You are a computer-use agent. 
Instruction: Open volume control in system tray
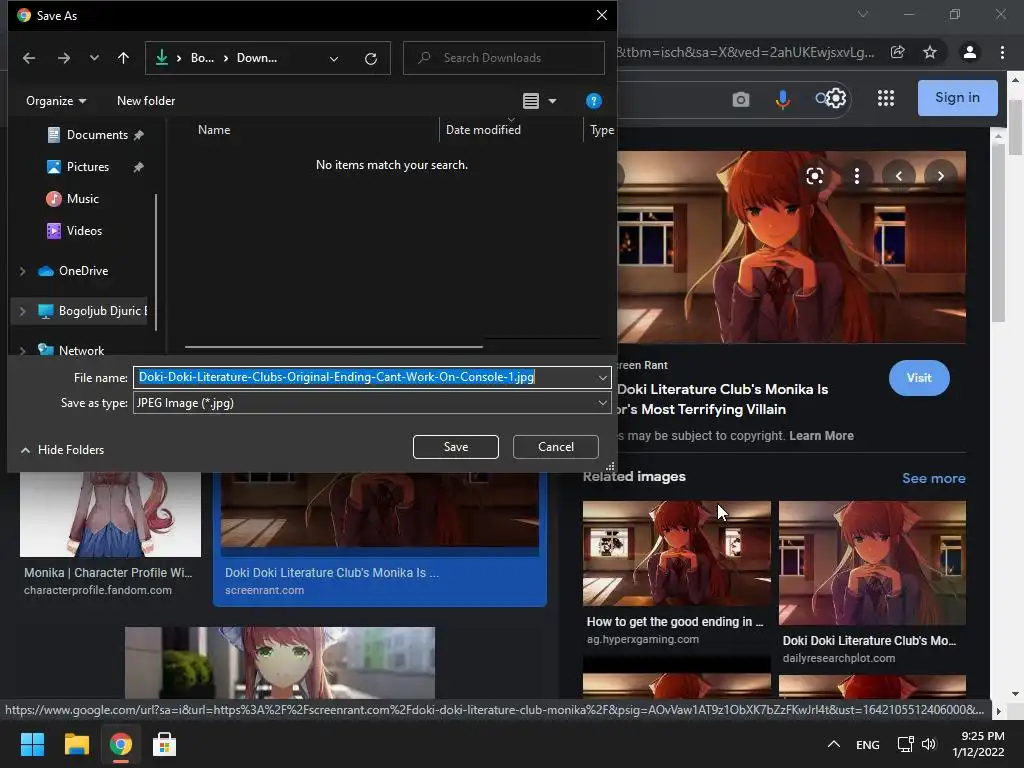(929, 744)
